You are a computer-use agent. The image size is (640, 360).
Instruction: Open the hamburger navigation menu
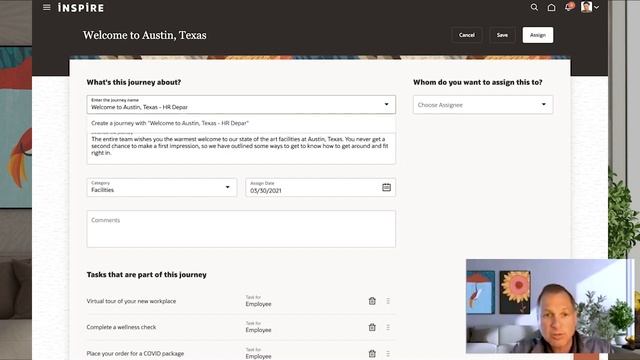tap(47, 7)
